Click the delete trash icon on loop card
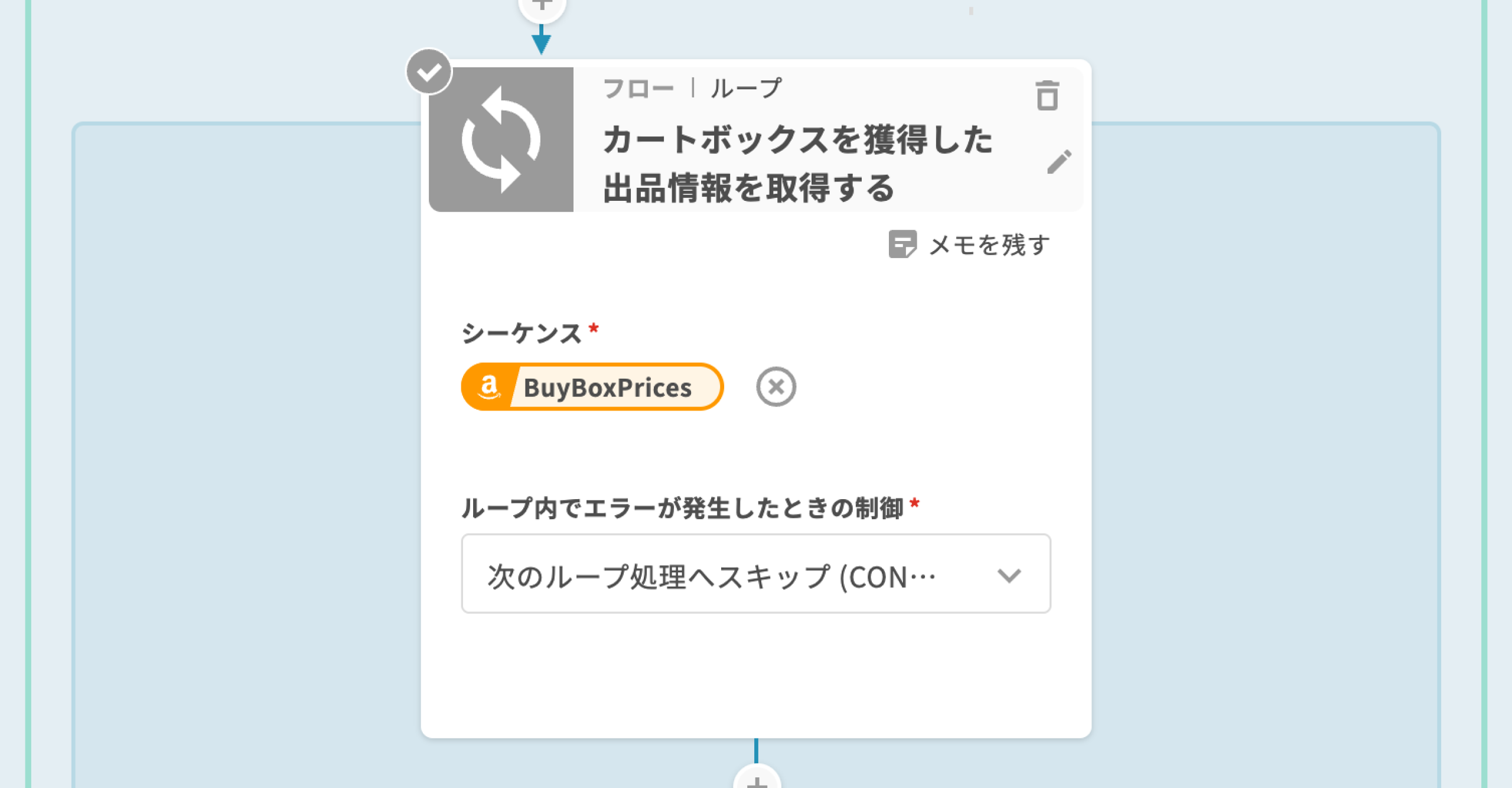1512x788 pixels. coord(1047,96)
